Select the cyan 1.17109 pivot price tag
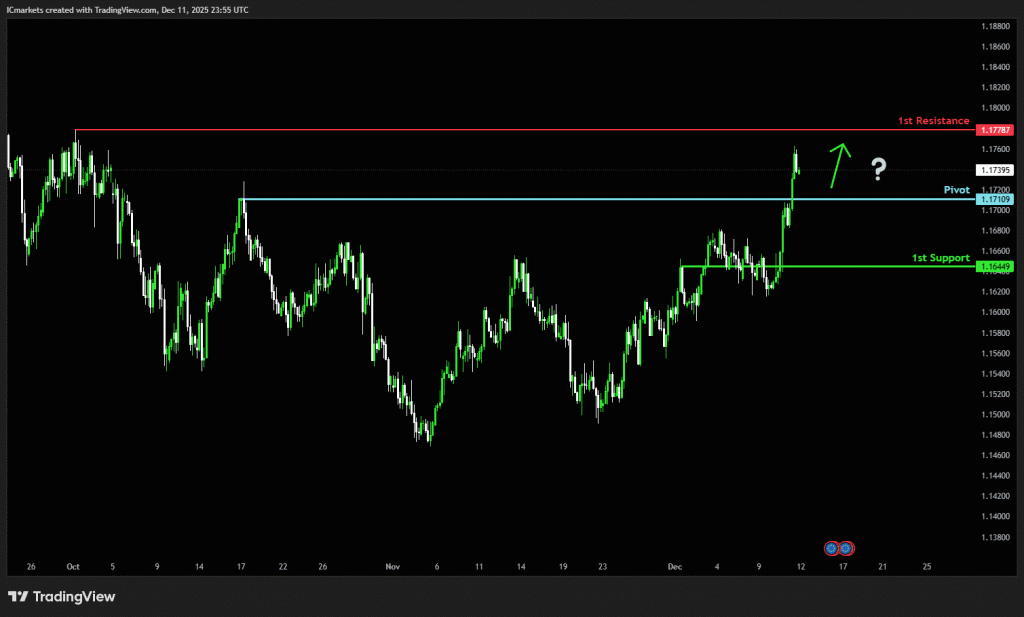 pyautogui.click(x=996, y=200)
